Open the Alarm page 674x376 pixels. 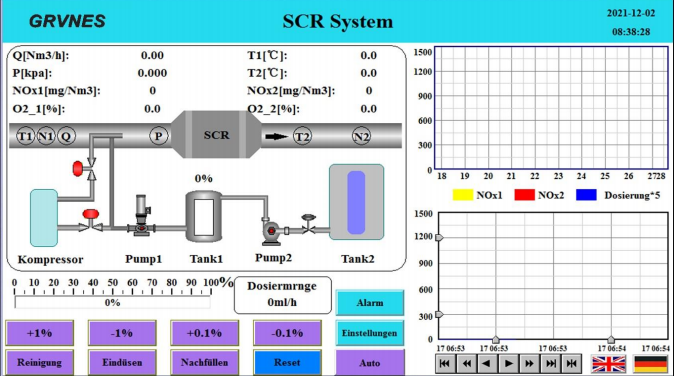tap(370, 303)
